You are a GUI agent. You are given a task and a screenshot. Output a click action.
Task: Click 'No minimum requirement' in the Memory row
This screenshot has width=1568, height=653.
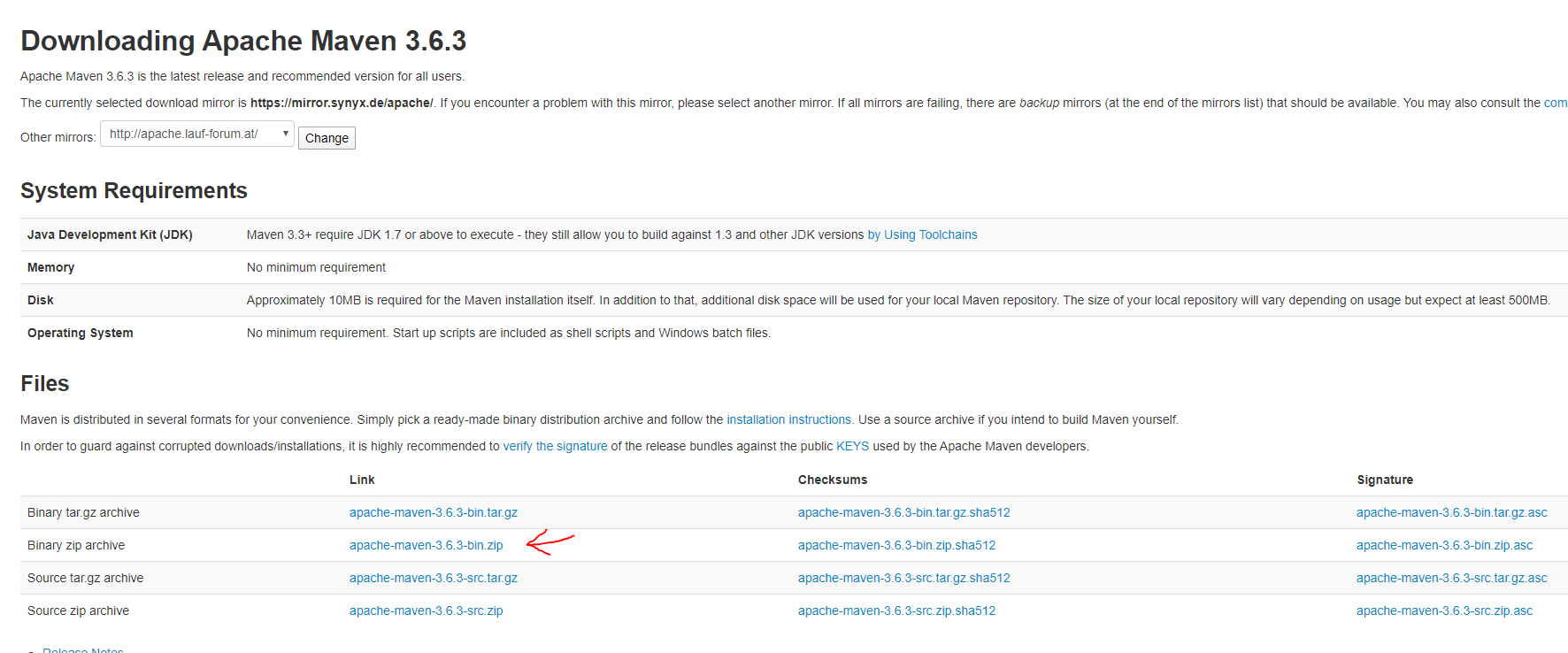pyautogui.click(x=316, y=267)
